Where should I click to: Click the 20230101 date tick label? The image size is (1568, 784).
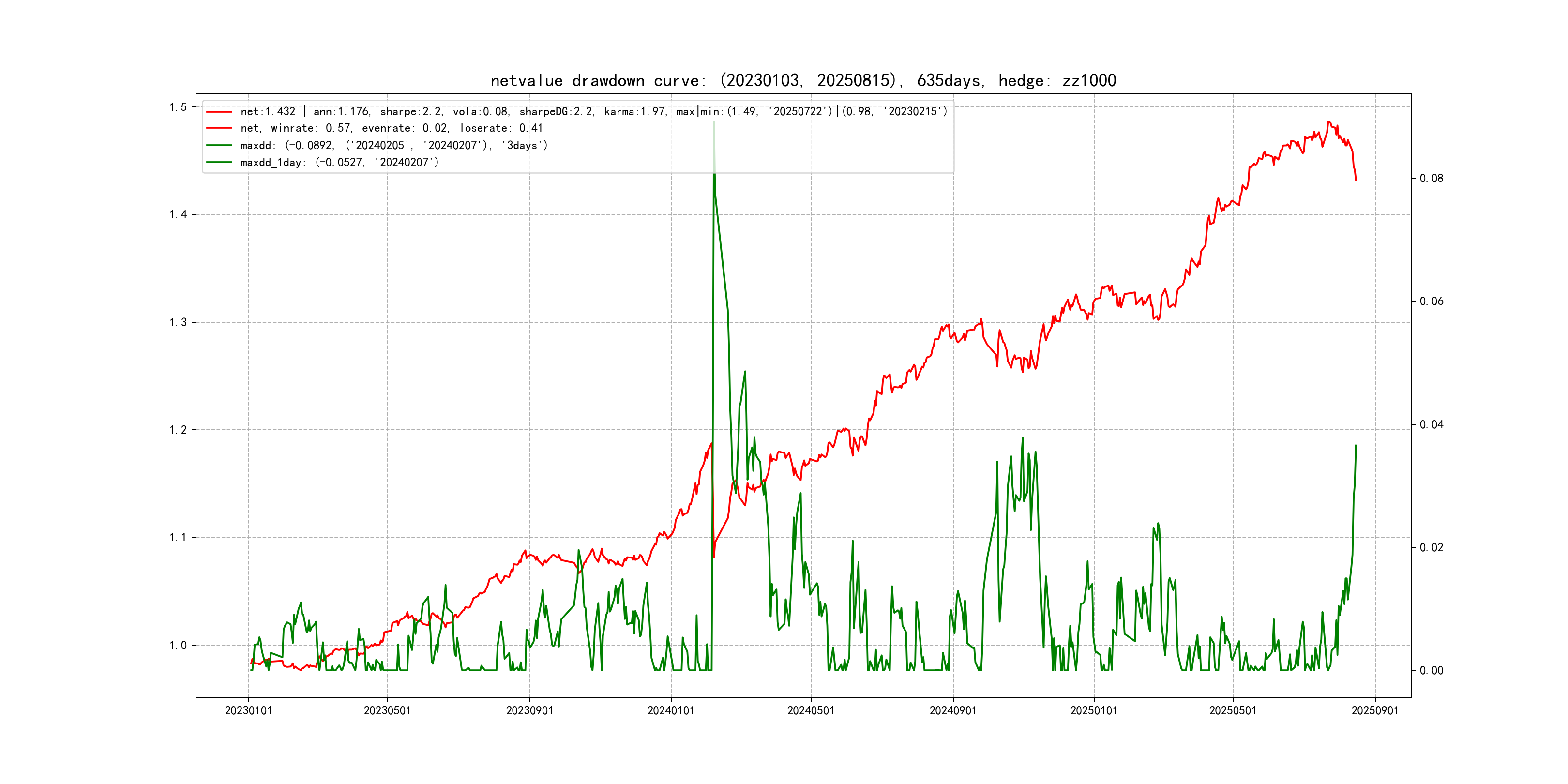click(248, 711)
